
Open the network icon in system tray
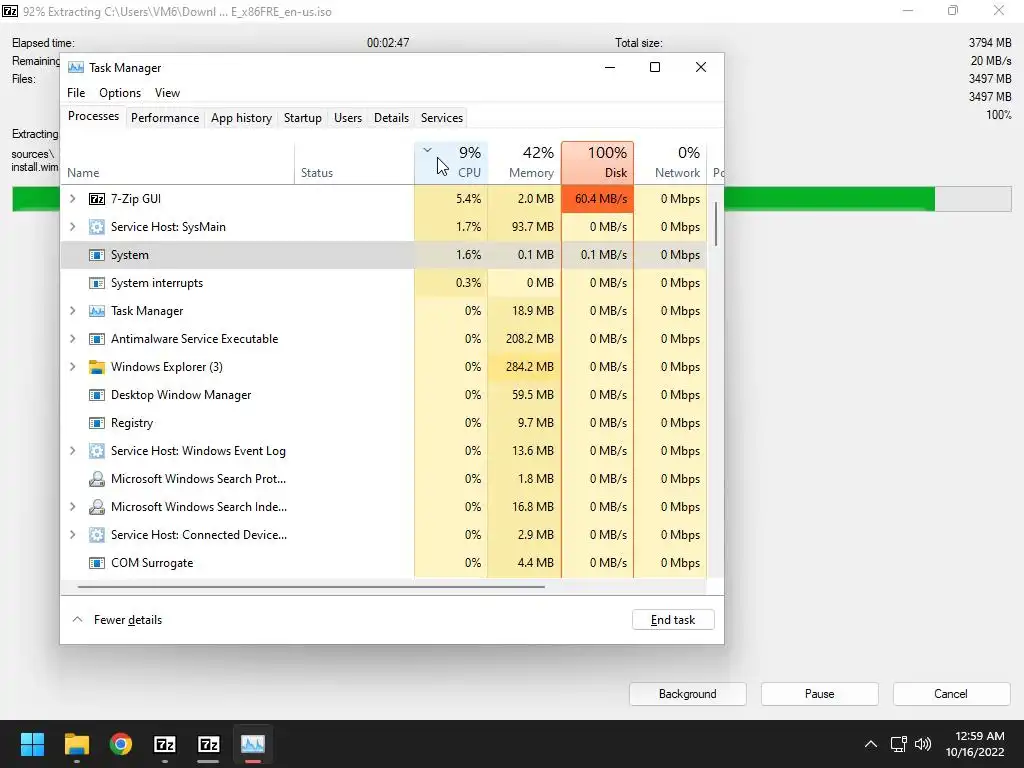tap(899, 744)
